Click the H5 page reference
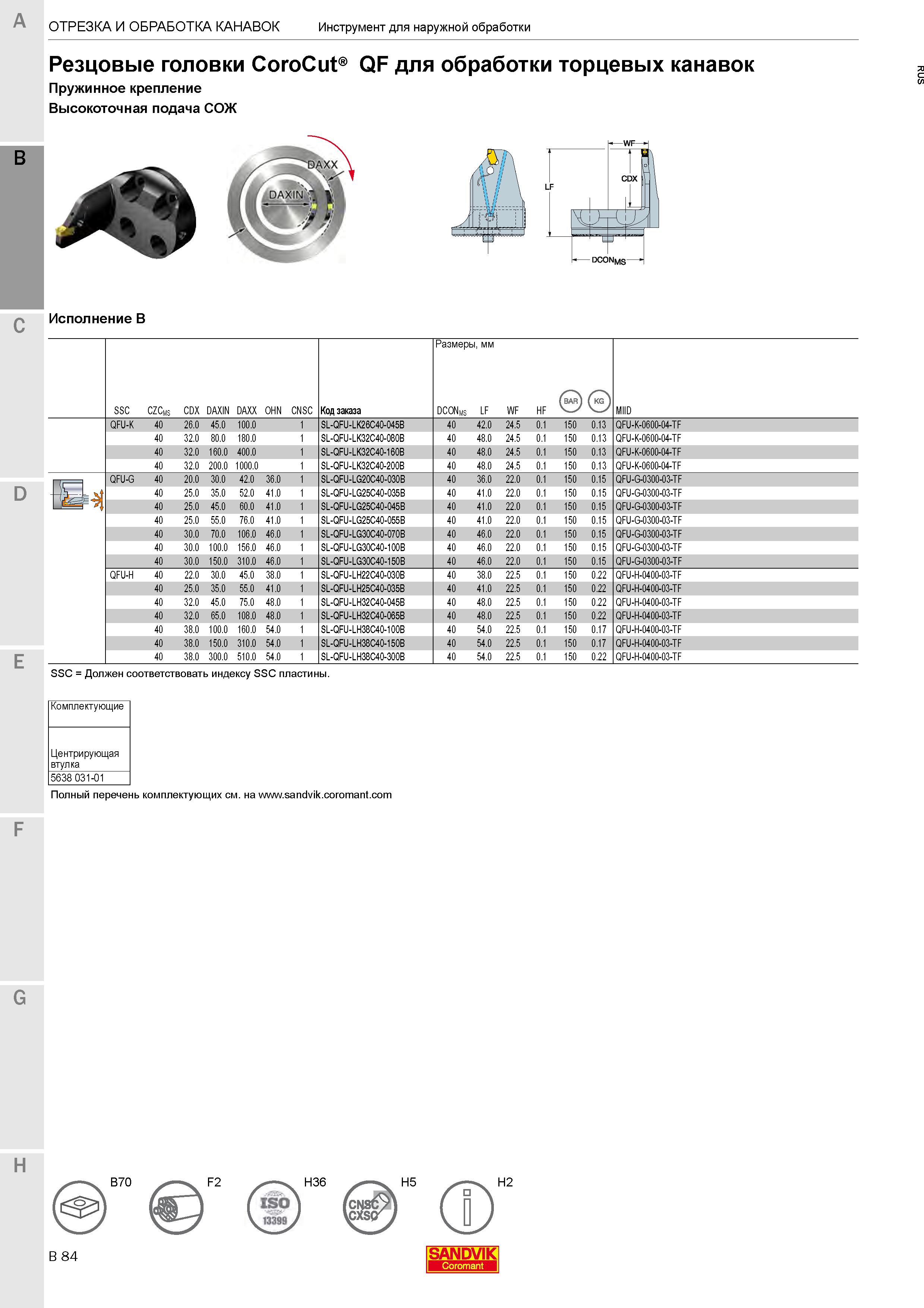Screen dimensions: 924x1308 pyautogui.click(x=409, y=1182)
